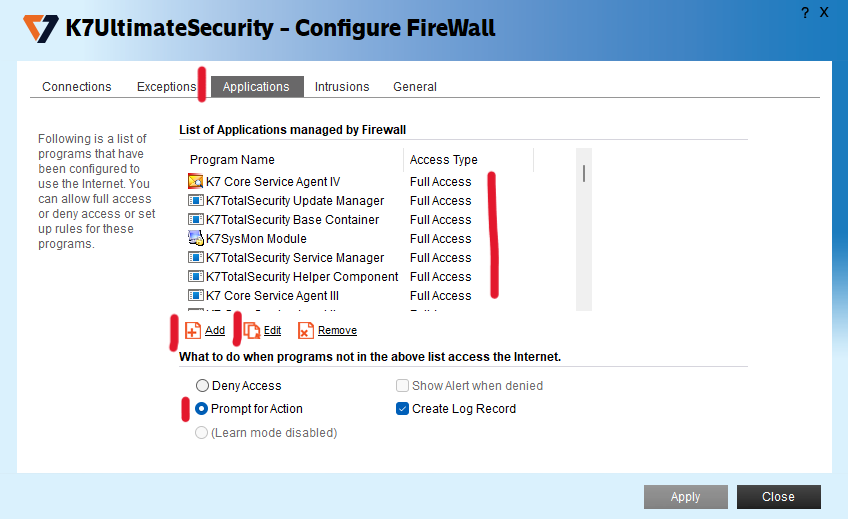The width and height of the screenshot is (848, 519).
Task: Click the application list vertical scrollbar
Action: pyautogui.click(x=584, y=230)
